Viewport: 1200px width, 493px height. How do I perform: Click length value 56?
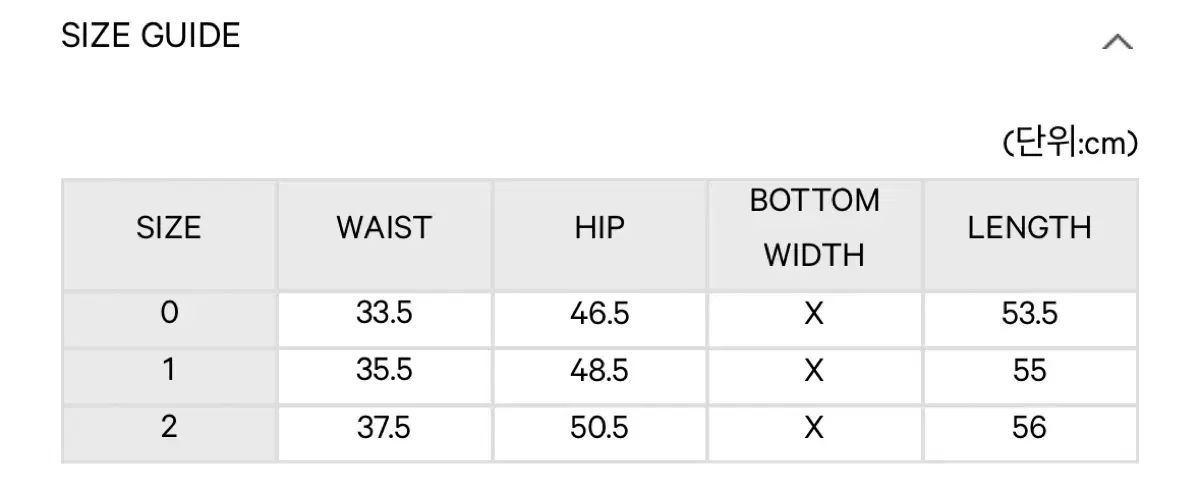[x=1029, y=428]
